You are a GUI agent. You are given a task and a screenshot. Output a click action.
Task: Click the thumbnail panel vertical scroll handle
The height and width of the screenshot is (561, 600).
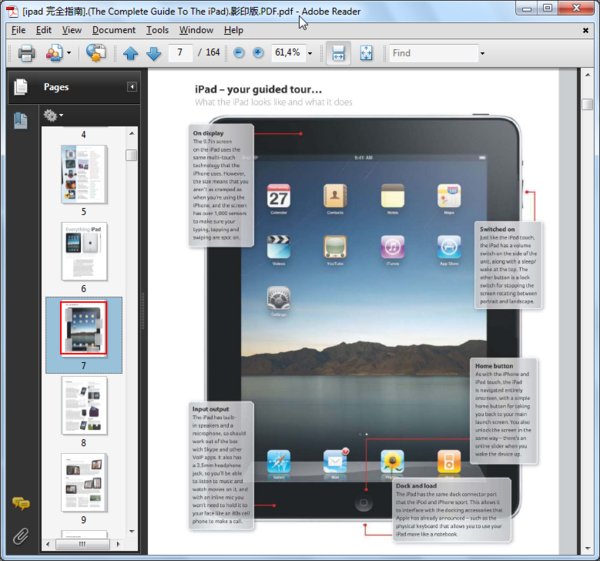click(131, 155)
